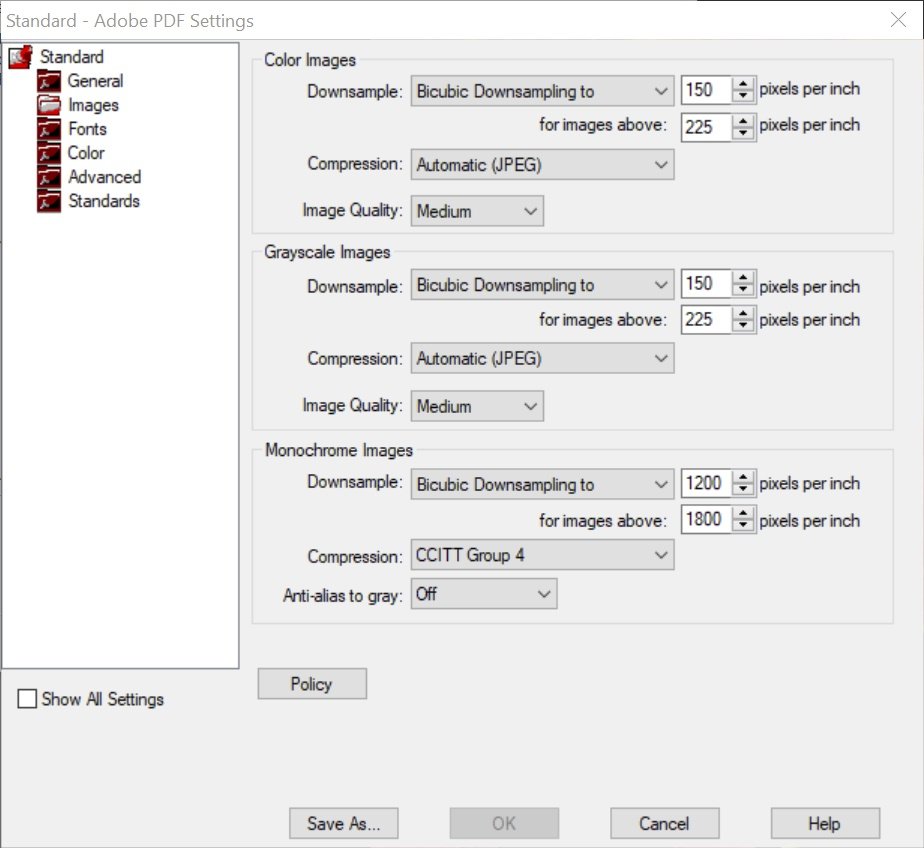The height and width of the screenshot is (848, 924).
Task: Increase Grayscale 150 ppi with up arrow
Action: coord(744,277)
